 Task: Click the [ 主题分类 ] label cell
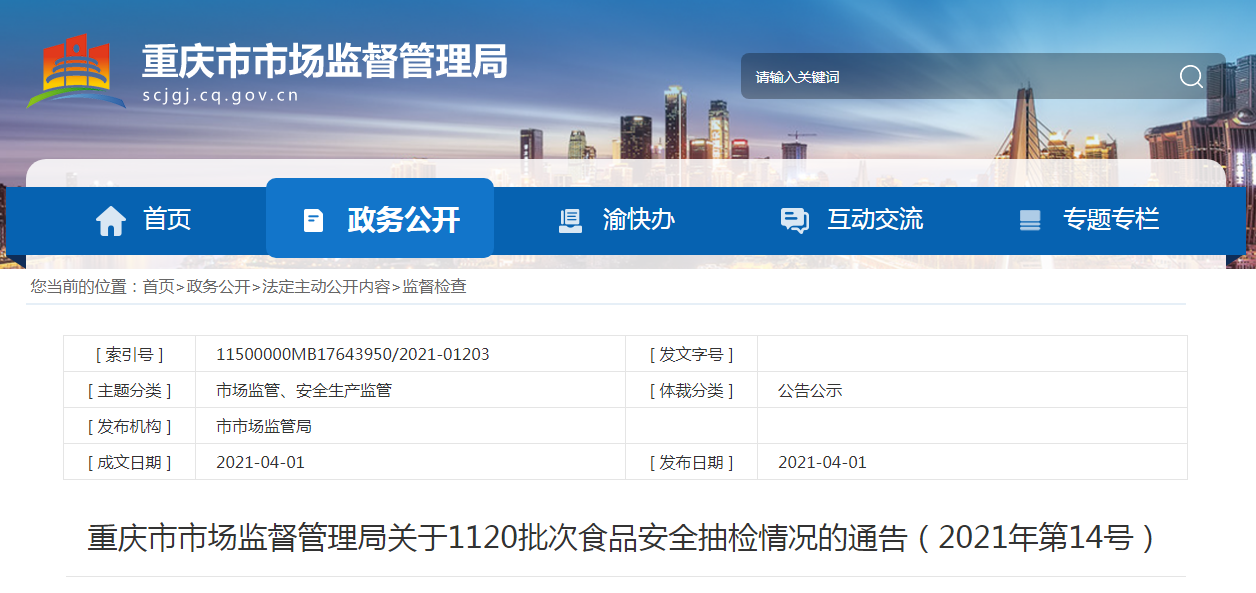tap(129, 390)
